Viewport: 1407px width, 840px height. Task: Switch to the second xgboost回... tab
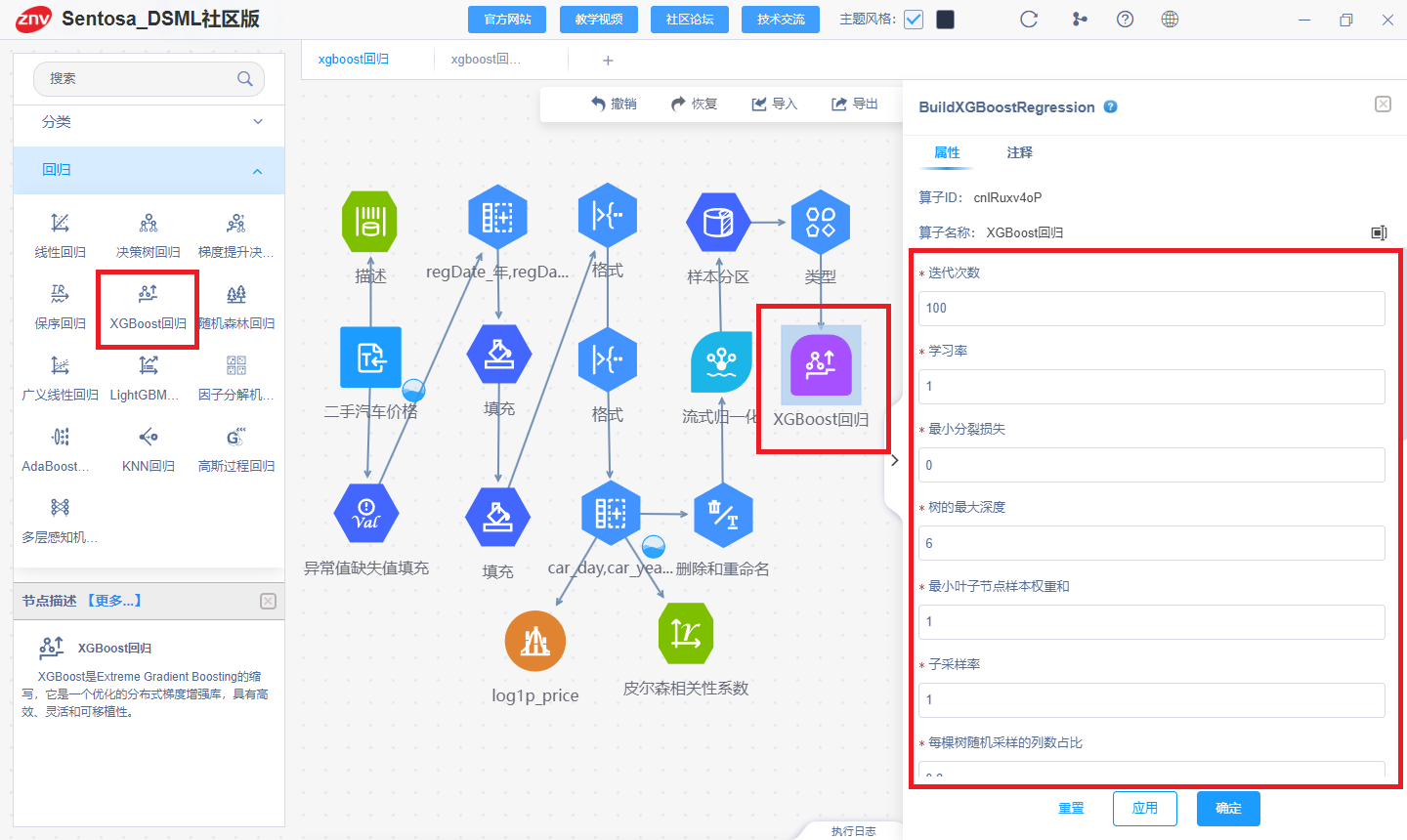(486, 60)
